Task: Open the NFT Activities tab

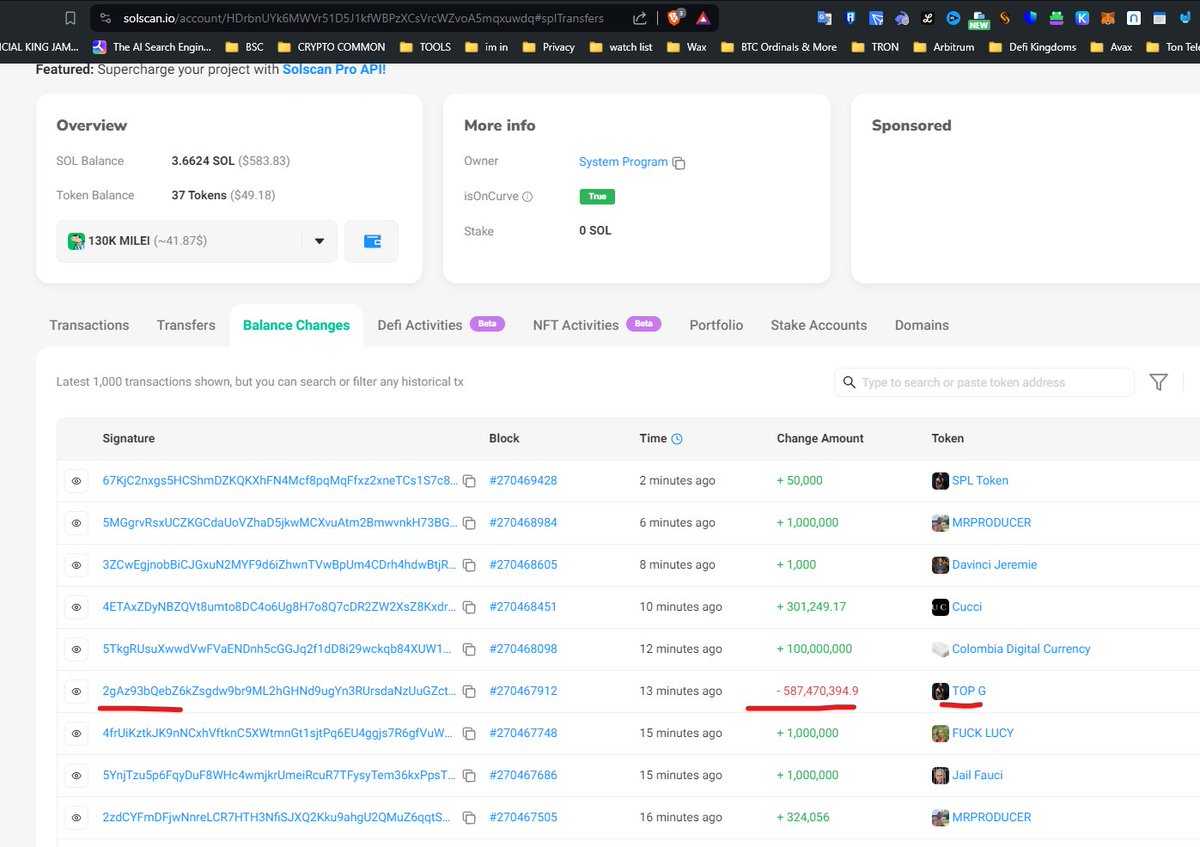Action: (597, 325)
